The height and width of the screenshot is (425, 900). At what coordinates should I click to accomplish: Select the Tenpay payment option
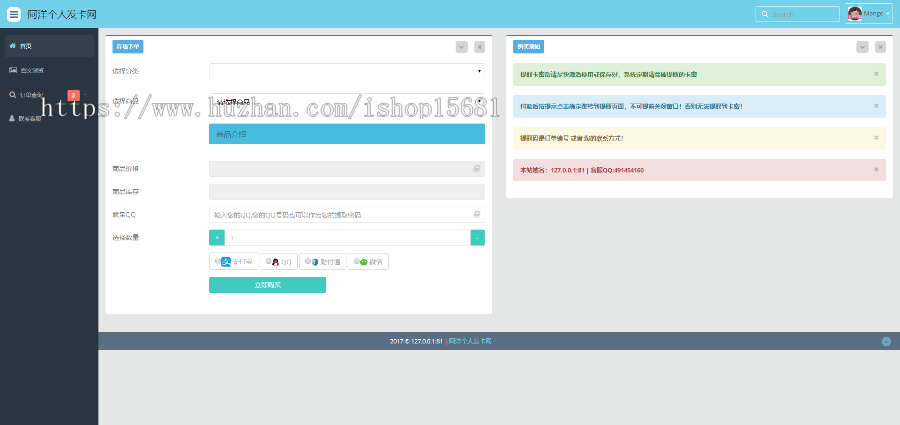pos(323,262)
